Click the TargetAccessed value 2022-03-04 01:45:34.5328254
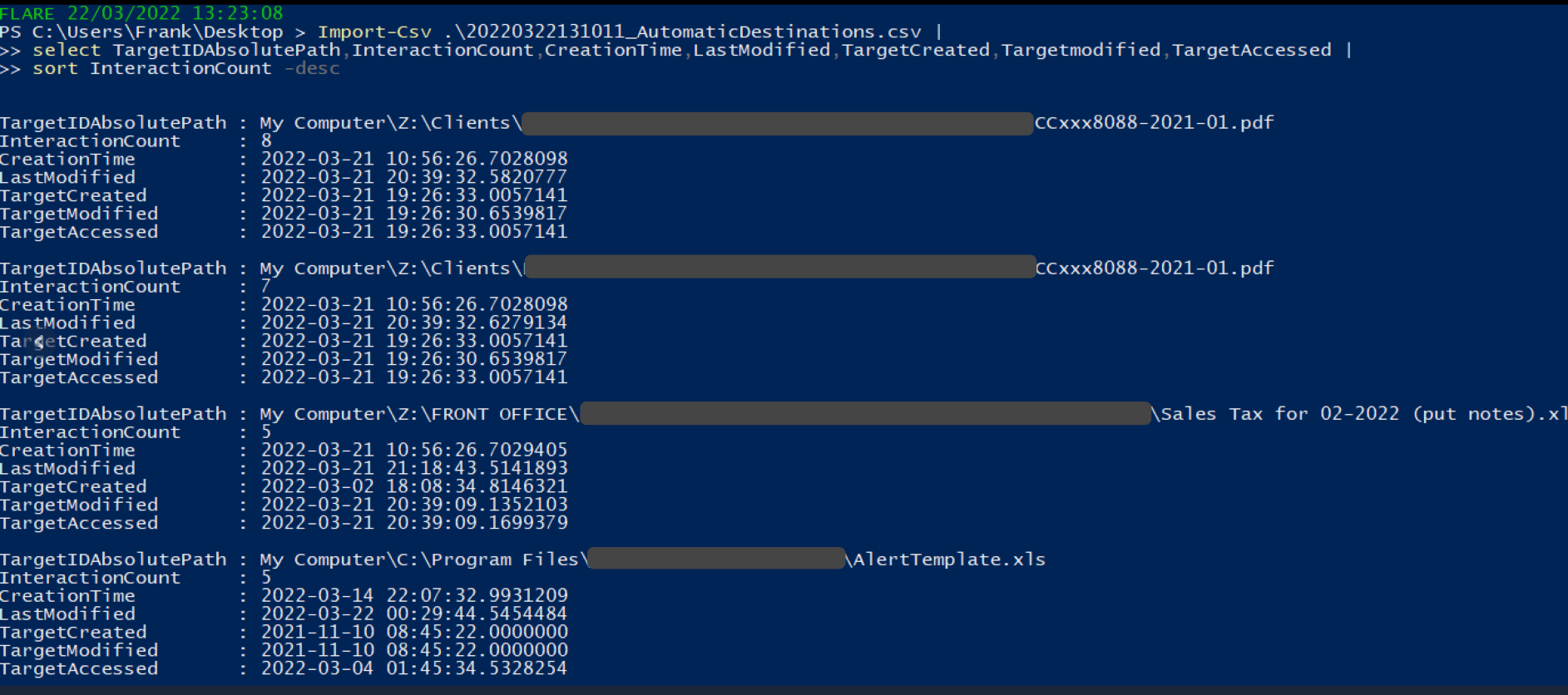1568x695 pixels. coord(413,668)
